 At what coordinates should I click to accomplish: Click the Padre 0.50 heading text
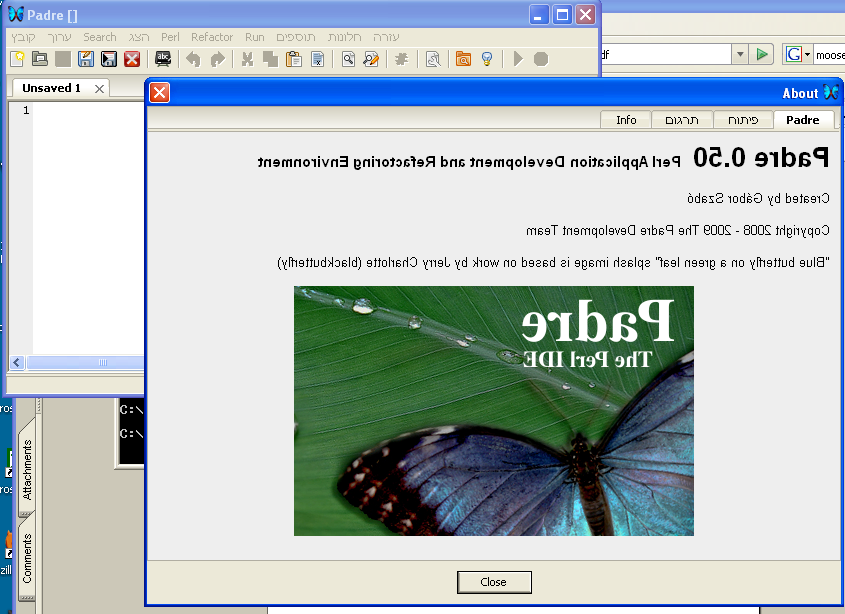(x=761, y=157)
